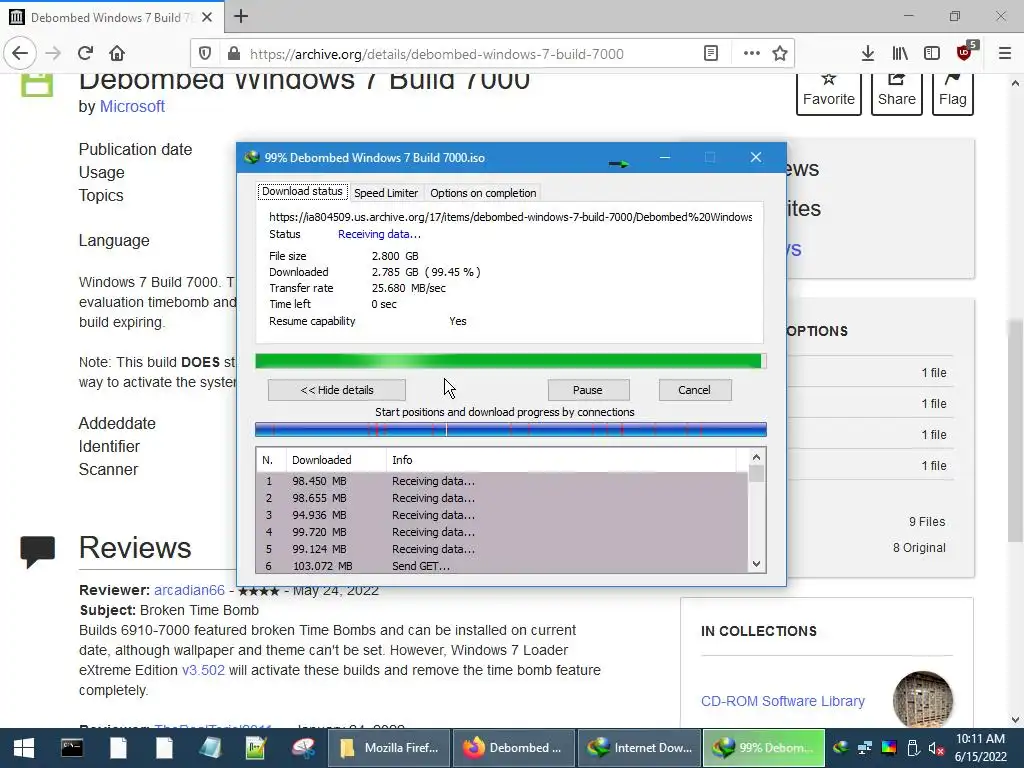Select connection row 5 with 99.124 MB
Viewport: 1024px width, 768px height.
click(502, 549)
